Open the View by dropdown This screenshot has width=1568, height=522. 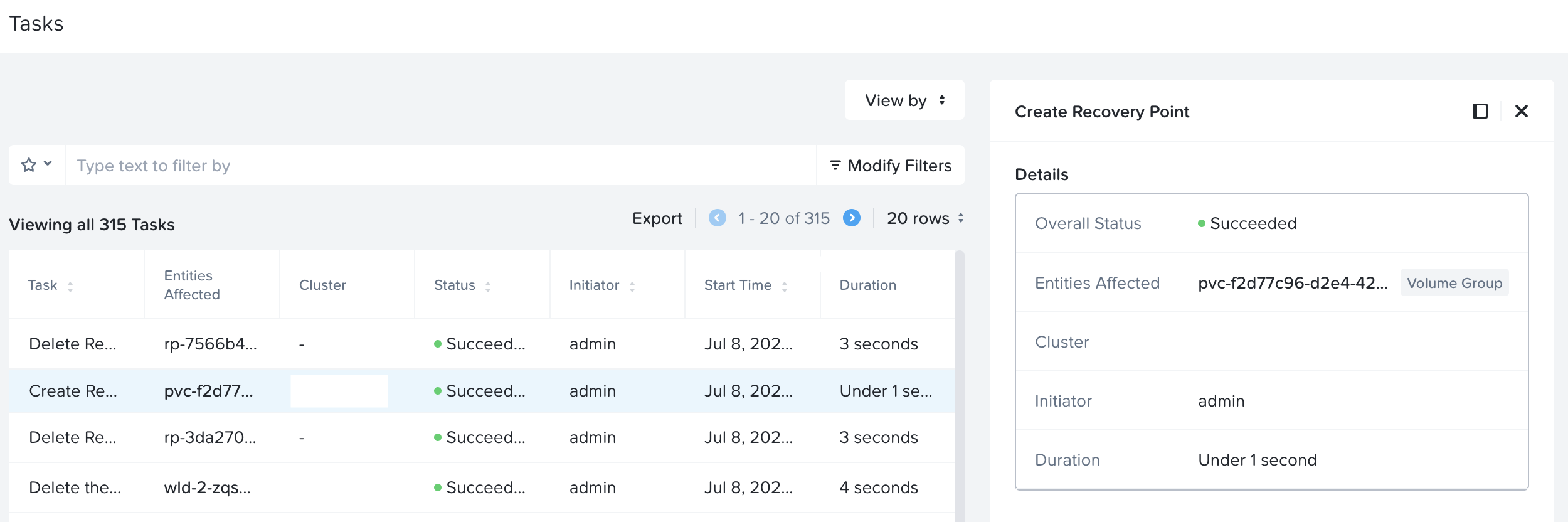click(904, 100)
